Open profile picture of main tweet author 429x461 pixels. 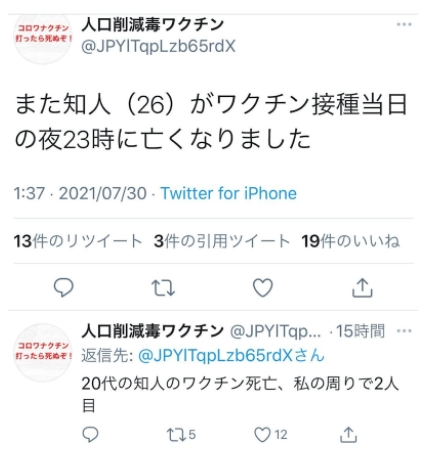43,35
